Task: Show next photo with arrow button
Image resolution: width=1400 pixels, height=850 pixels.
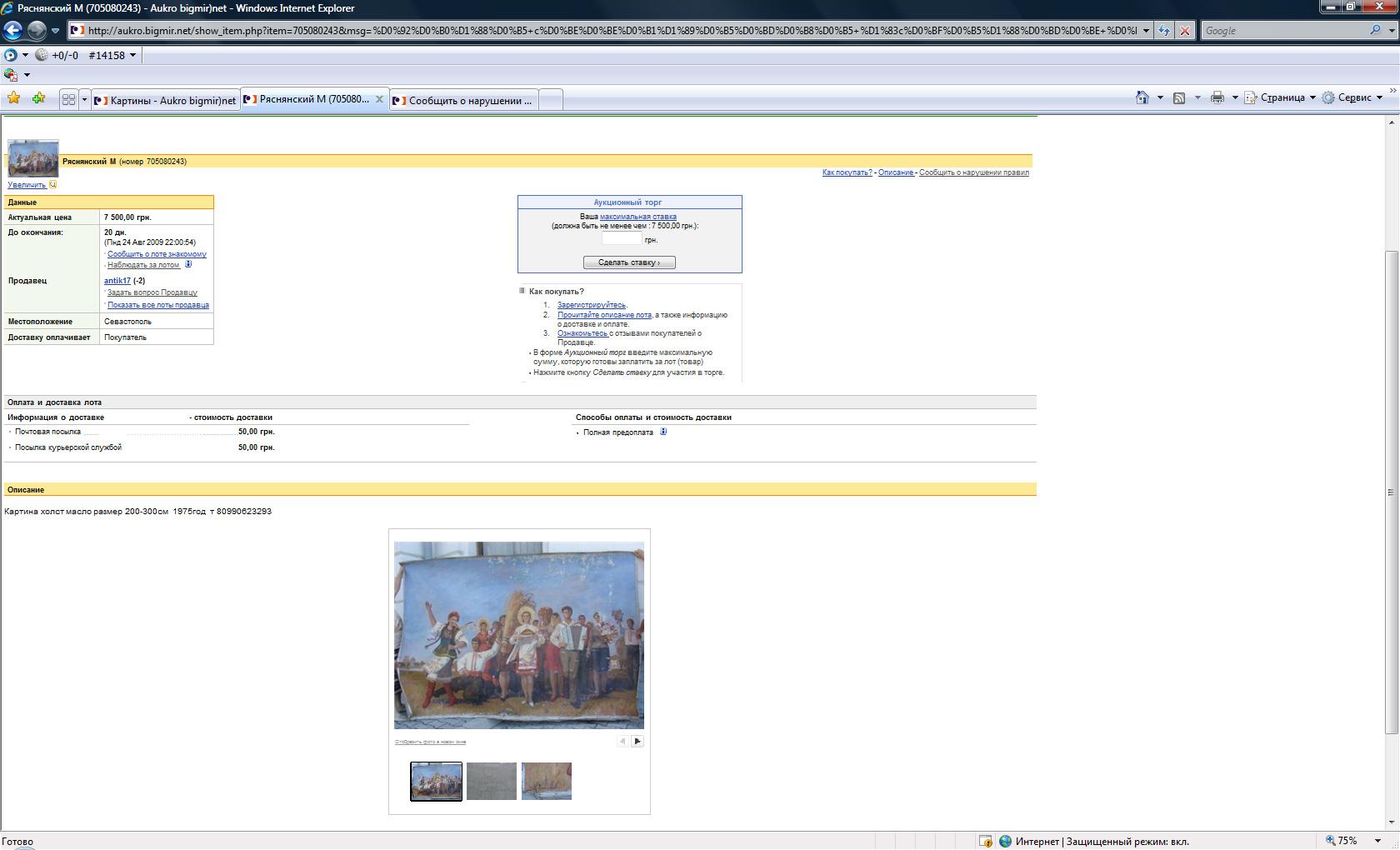Action: (x=637, y=741)
